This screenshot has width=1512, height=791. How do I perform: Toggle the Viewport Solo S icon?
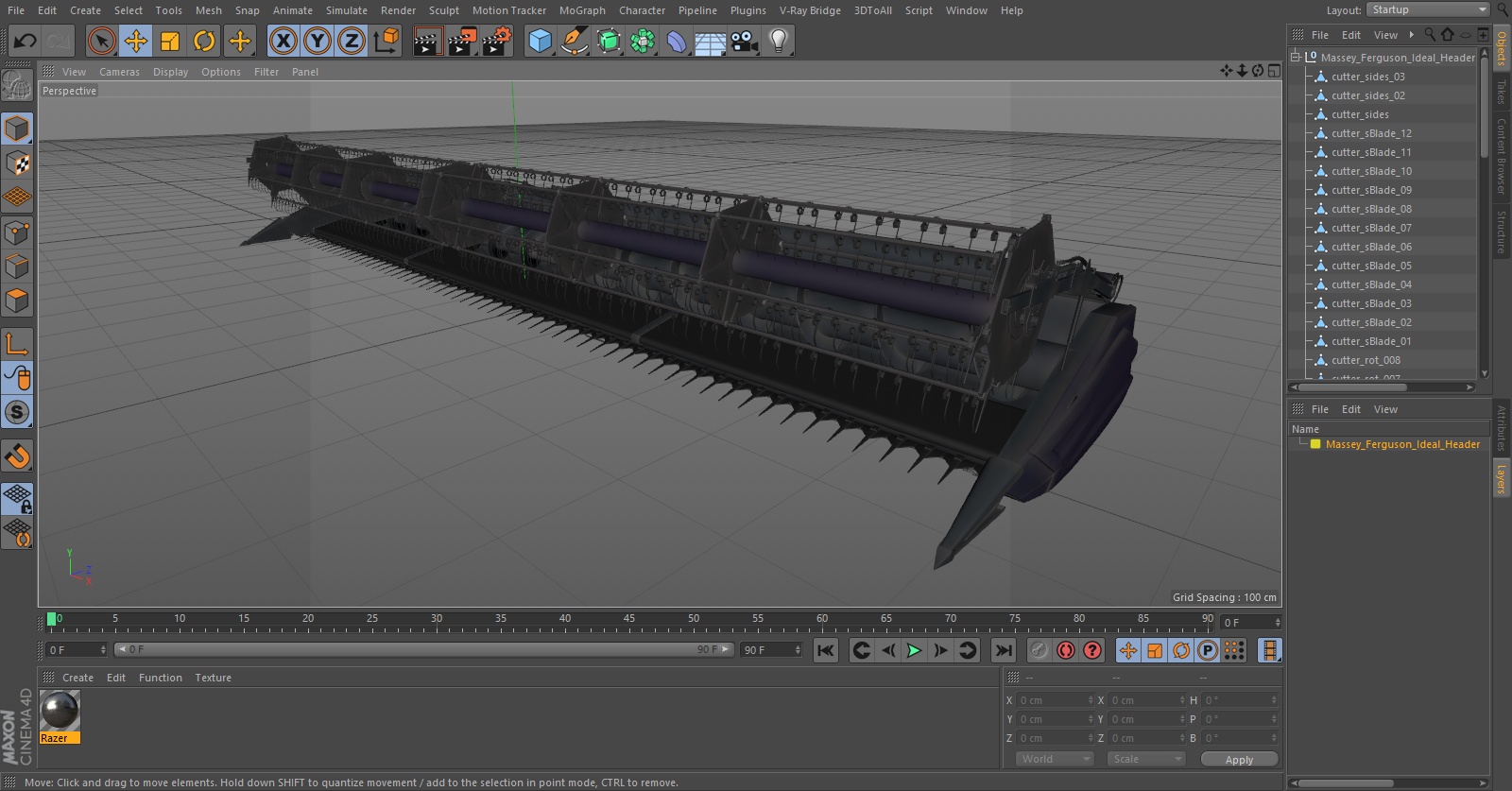pyautogui.click(x=17, y=412)
